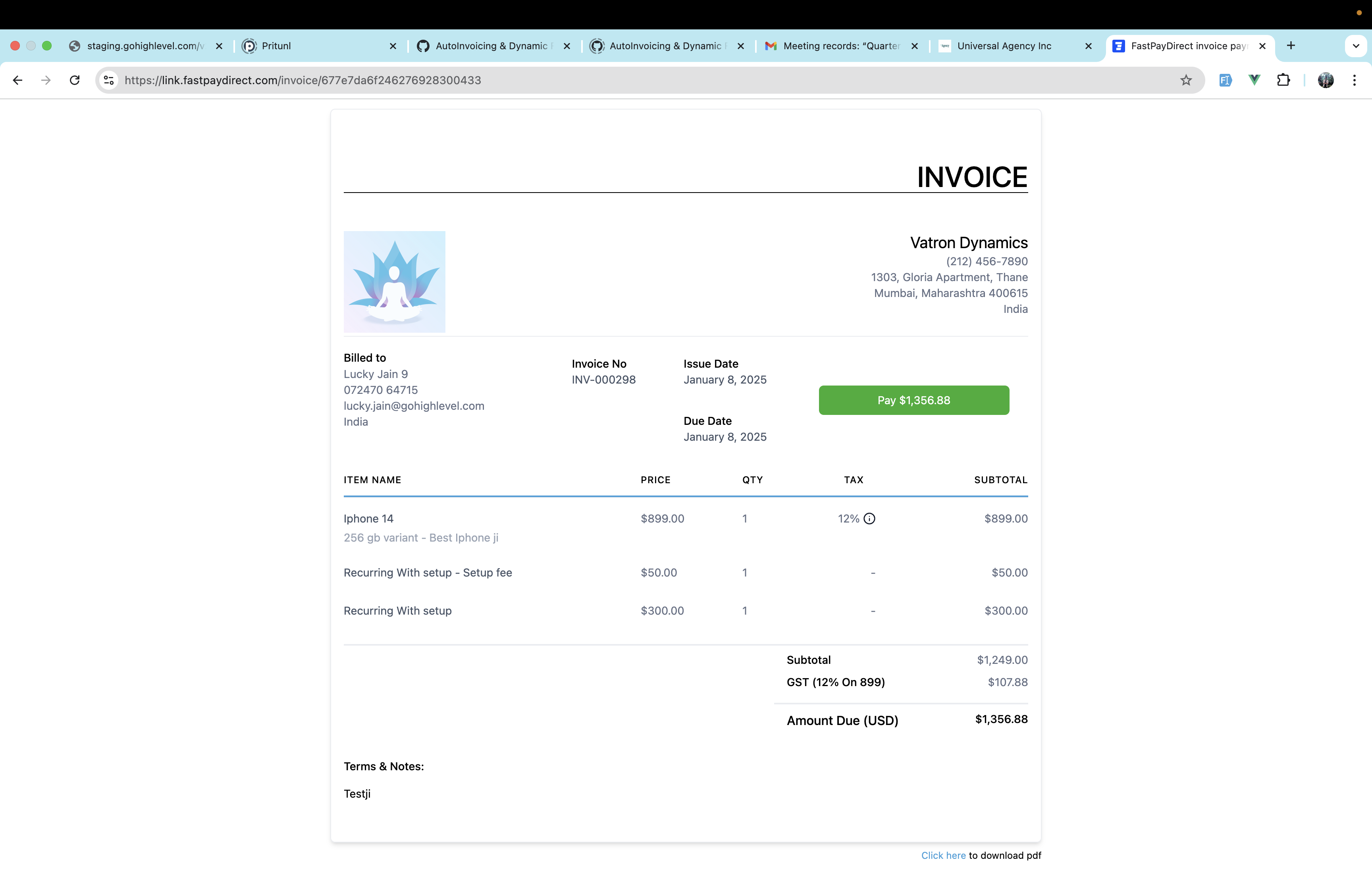Click the blue extension icon next to star
This screenshot has height=887, width=1372.
(1225, 80)
